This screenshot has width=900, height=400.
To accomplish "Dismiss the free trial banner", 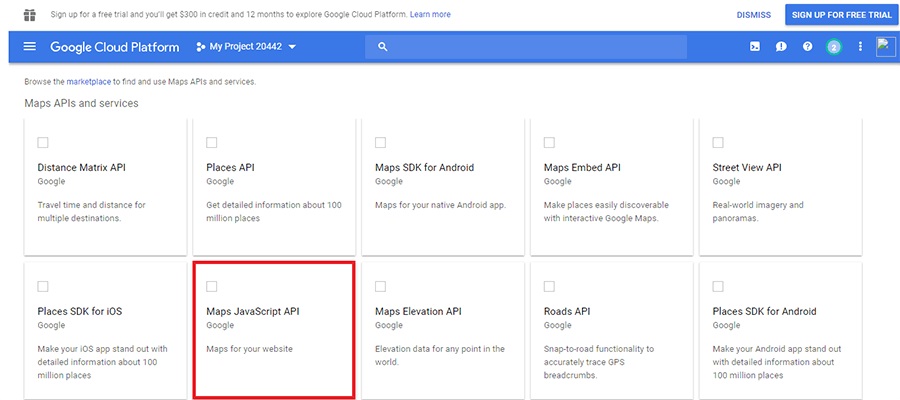I will [x=753, y=15].
